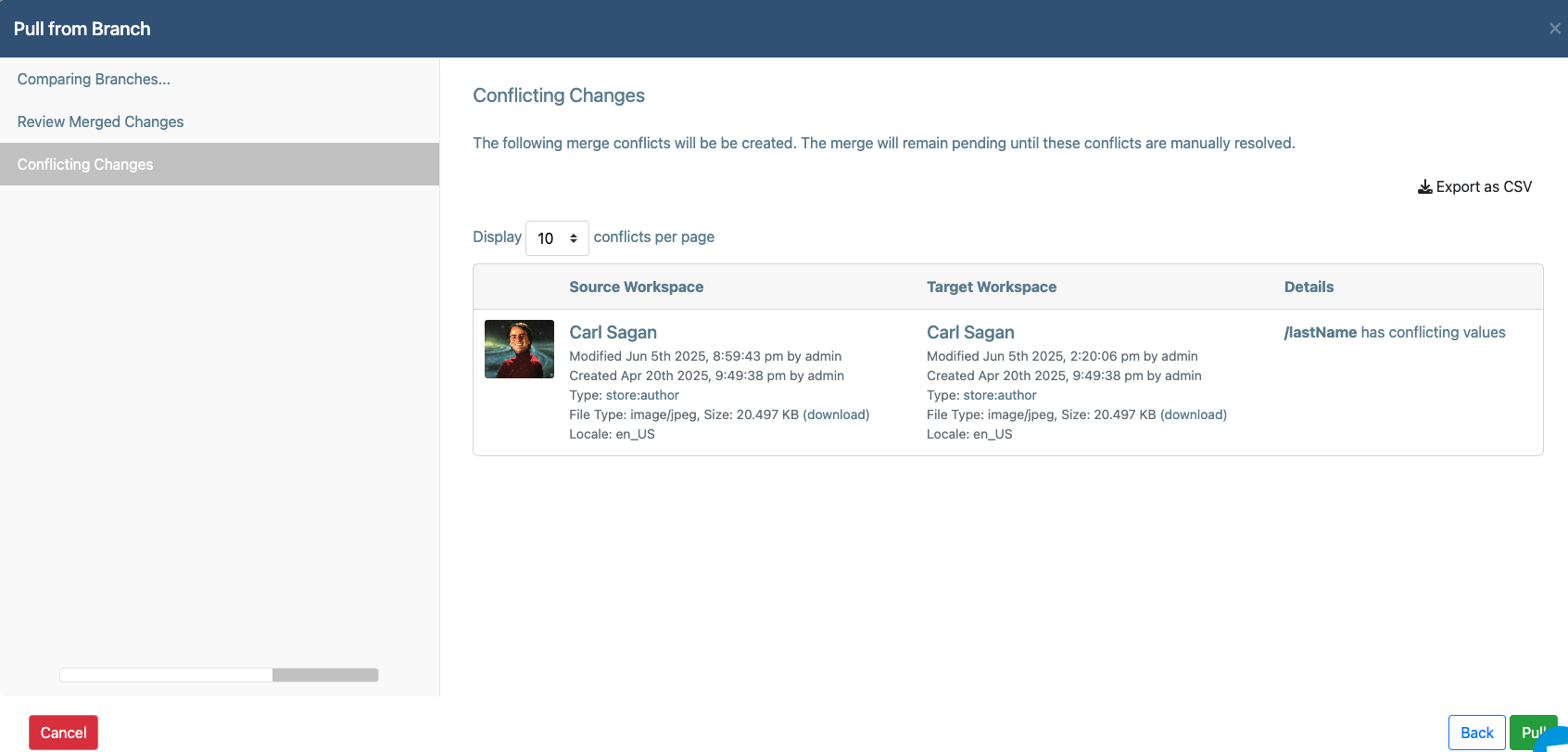Open the conflicts per page dropdown
The width and height of the screenshot is (1568, 752).
tap(557, 238)
